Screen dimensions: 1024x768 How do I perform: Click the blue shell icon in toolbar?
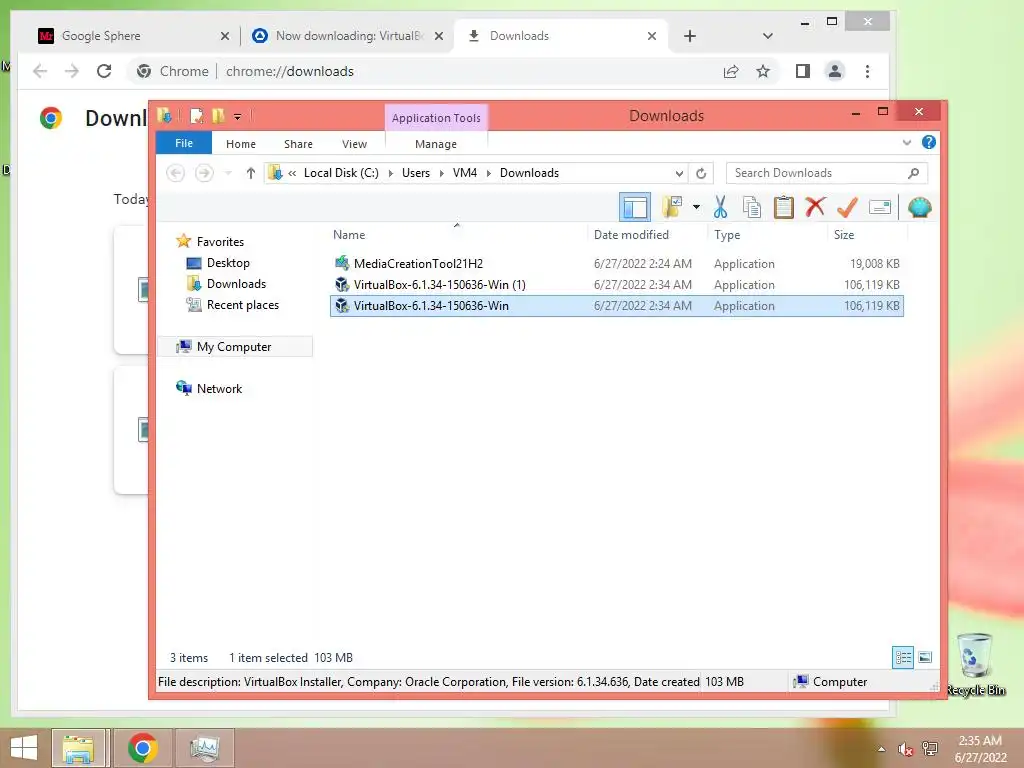coord(920,208)
